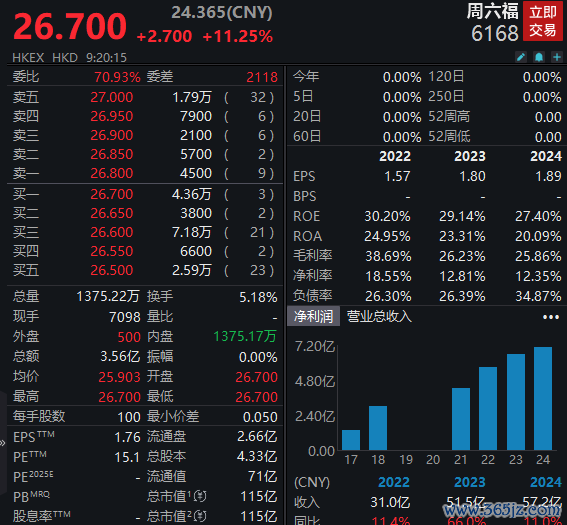Click the 24.365(CNY) converted price
The height and width of the screenshot is (525, 567).
[222, 13]
